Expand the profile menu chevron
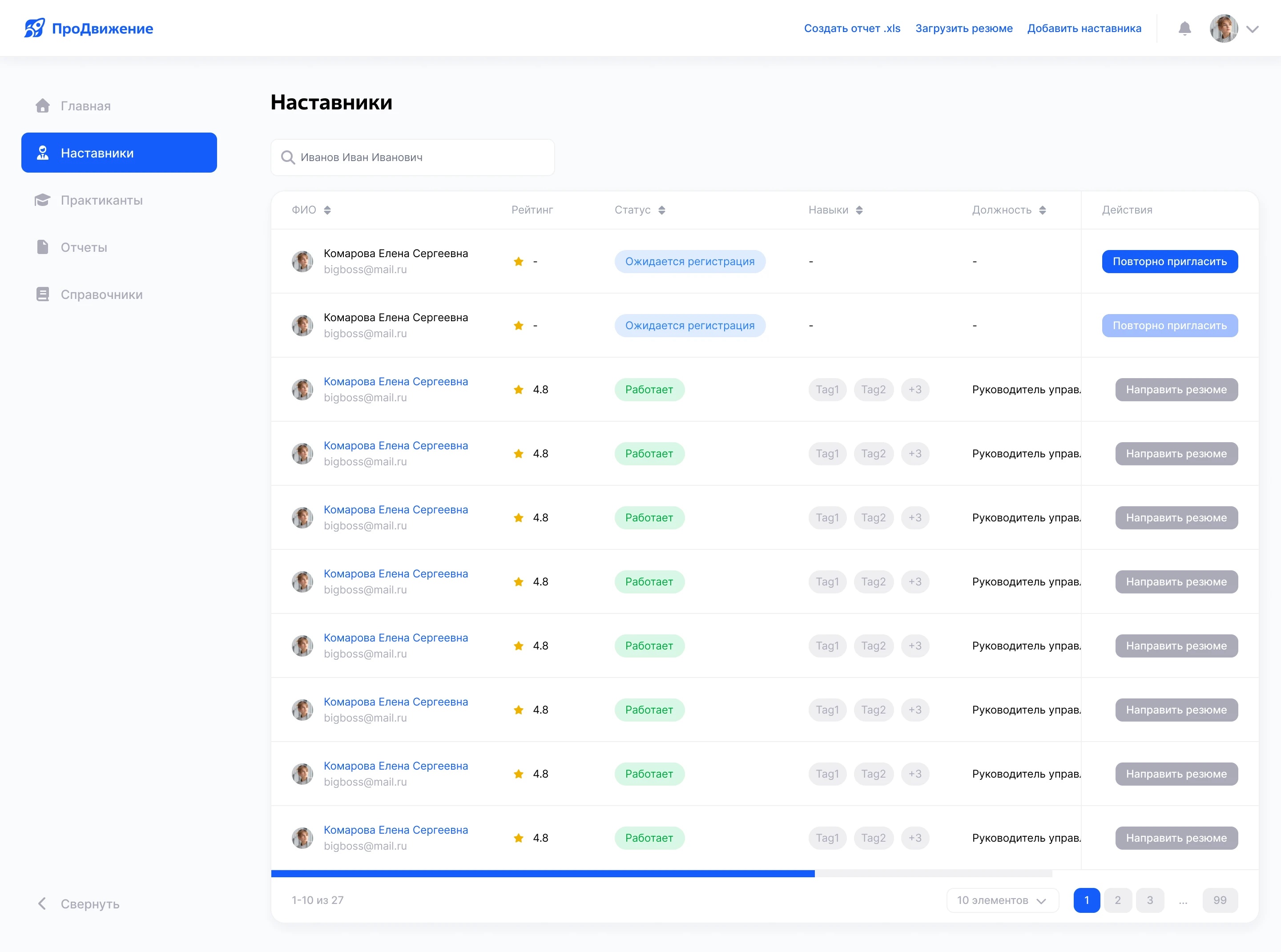 pyautogui.click(x=1252, y=29)
